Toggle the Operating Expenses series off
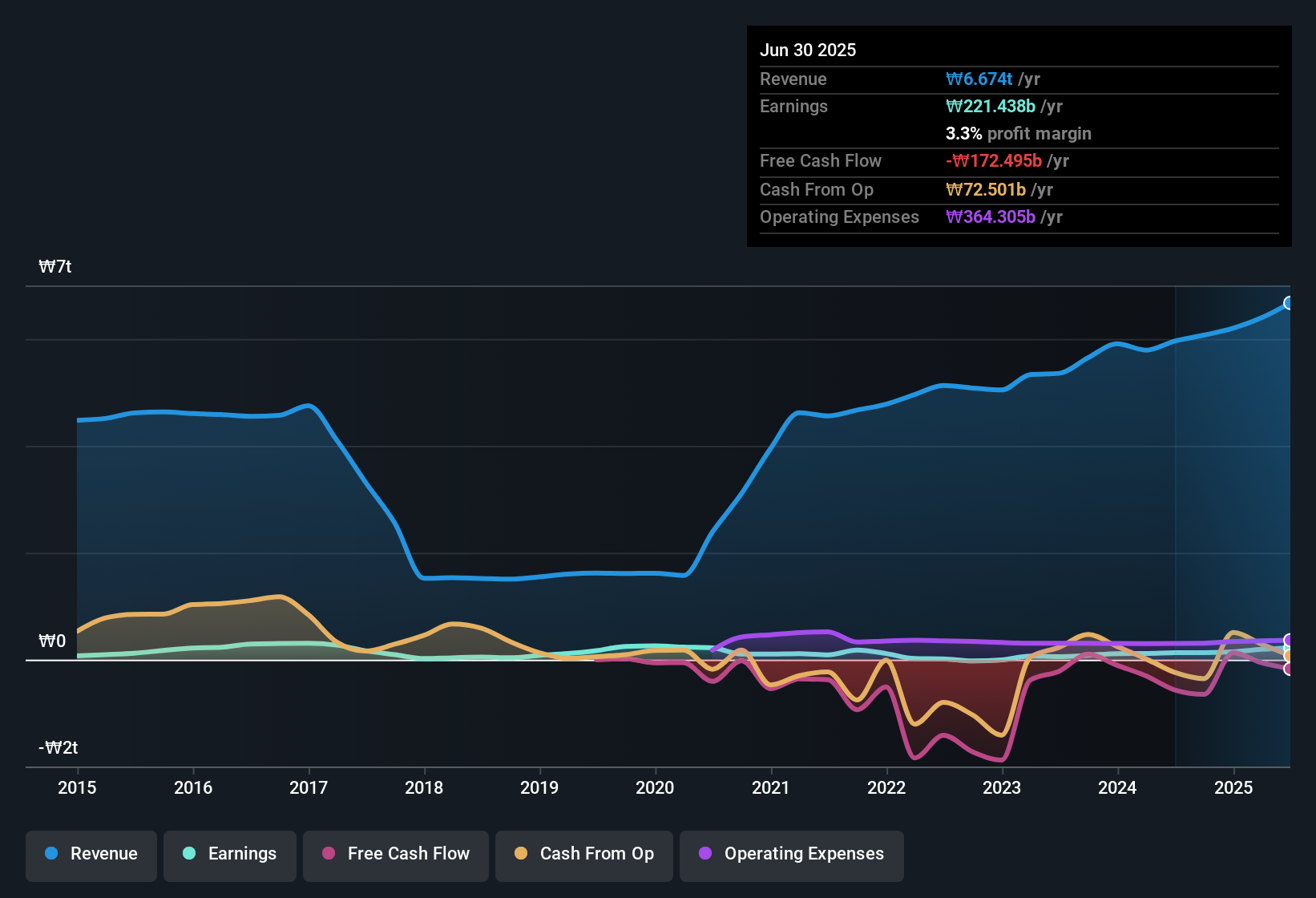Screen dimensions: 1316x898 pyautogui.click(x=791, y=854)
